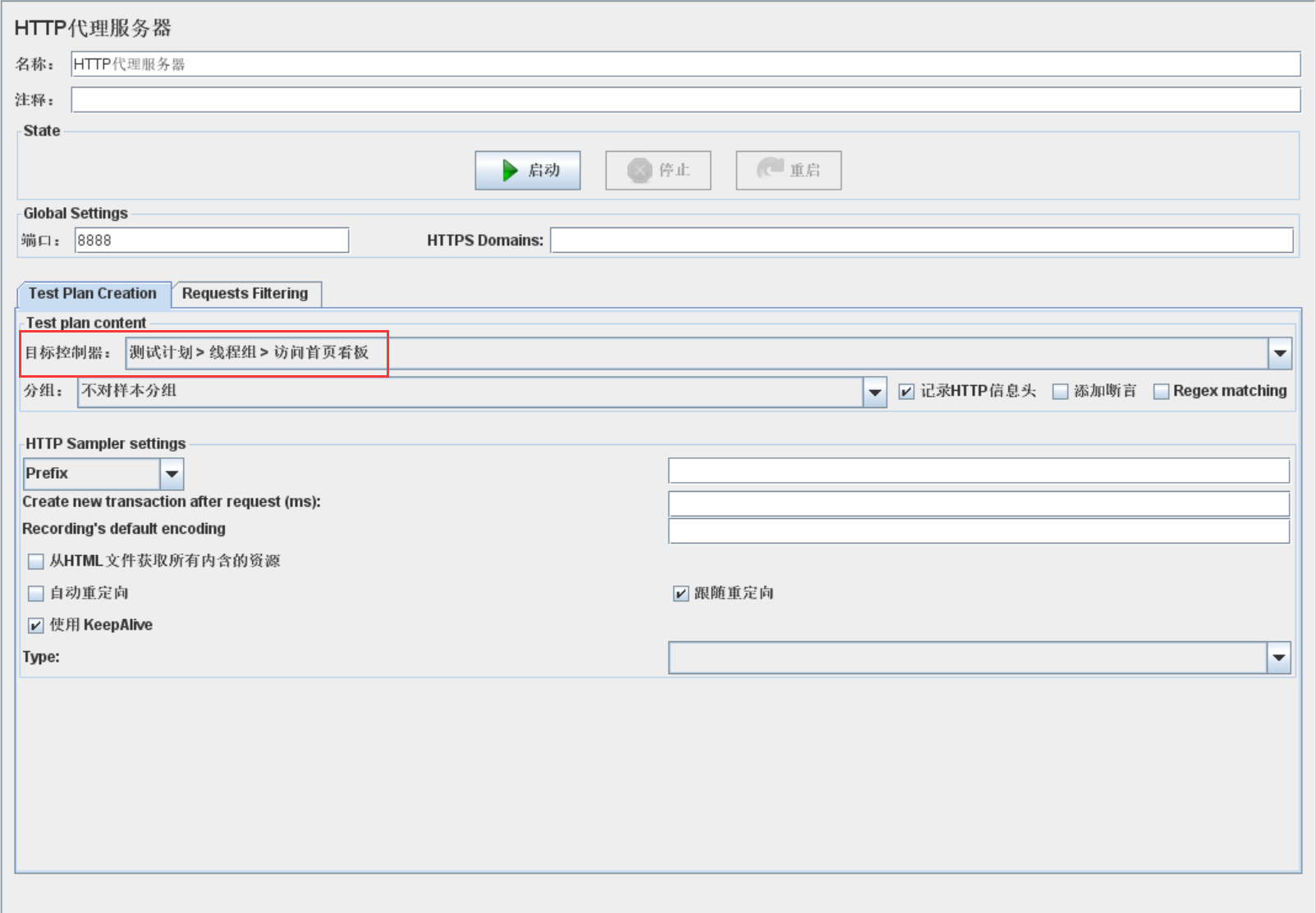Focus the HTTPS Domains input field
The width and height of the screenshot is (1316, 913).
920,241
